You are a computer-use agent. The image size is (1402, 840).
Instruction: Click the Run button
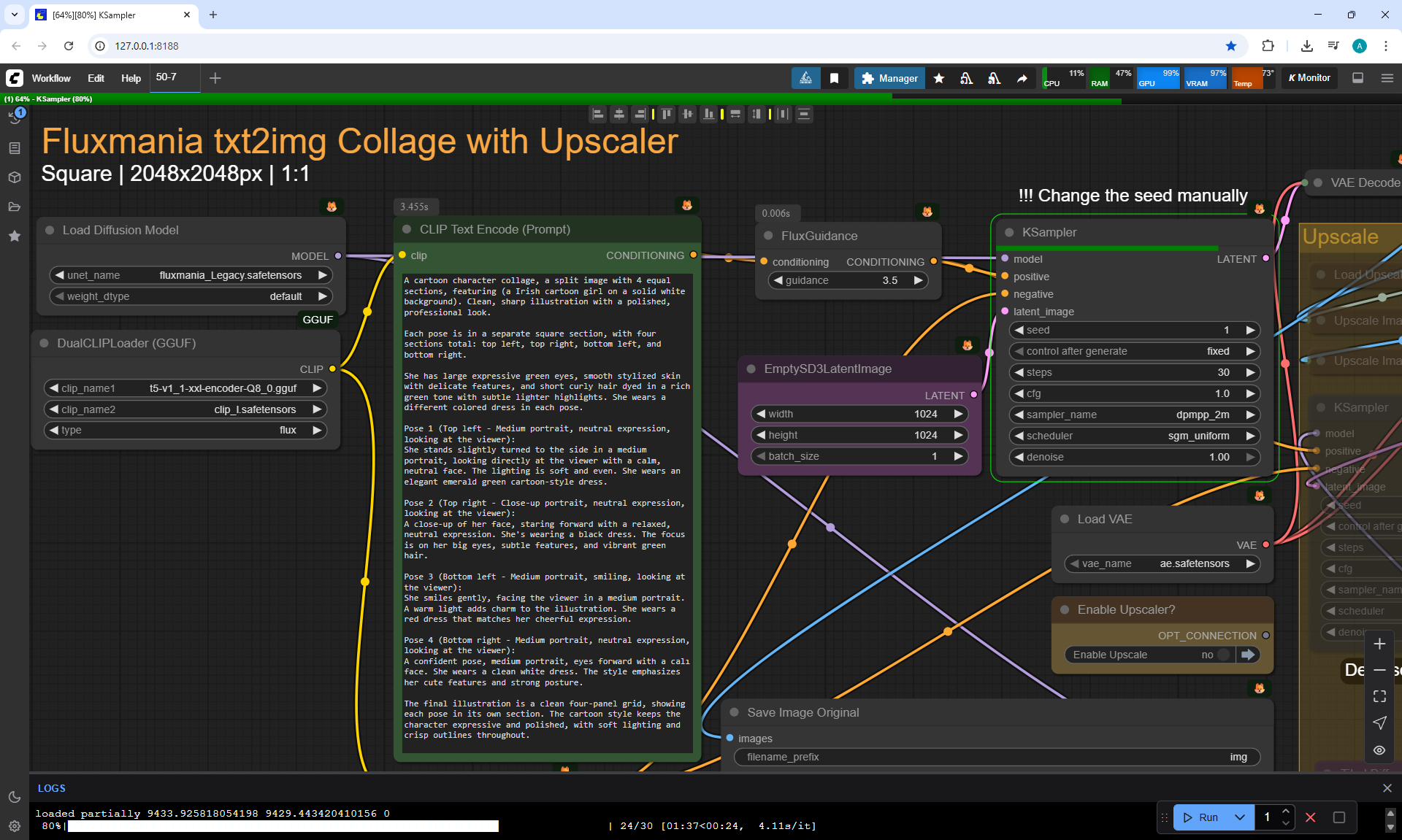coord(1201,817)
